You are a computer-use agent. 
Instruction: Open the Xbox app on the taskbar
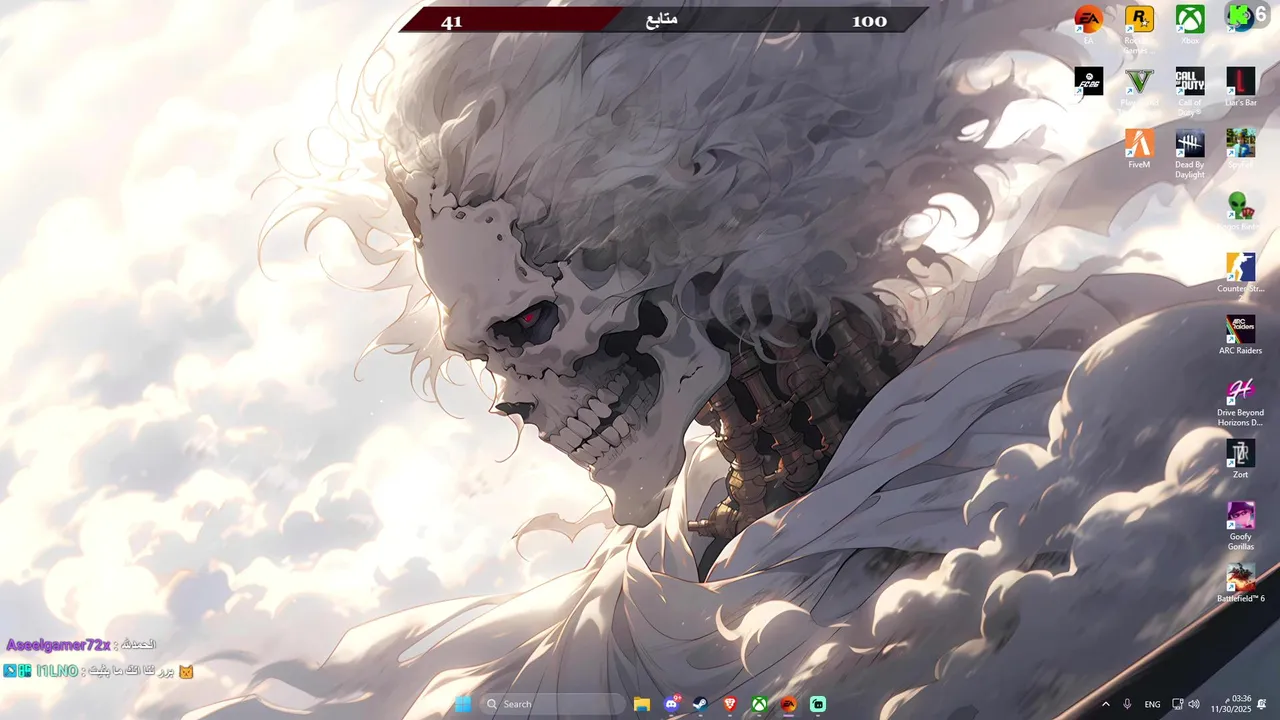click(x=760, y=704)
